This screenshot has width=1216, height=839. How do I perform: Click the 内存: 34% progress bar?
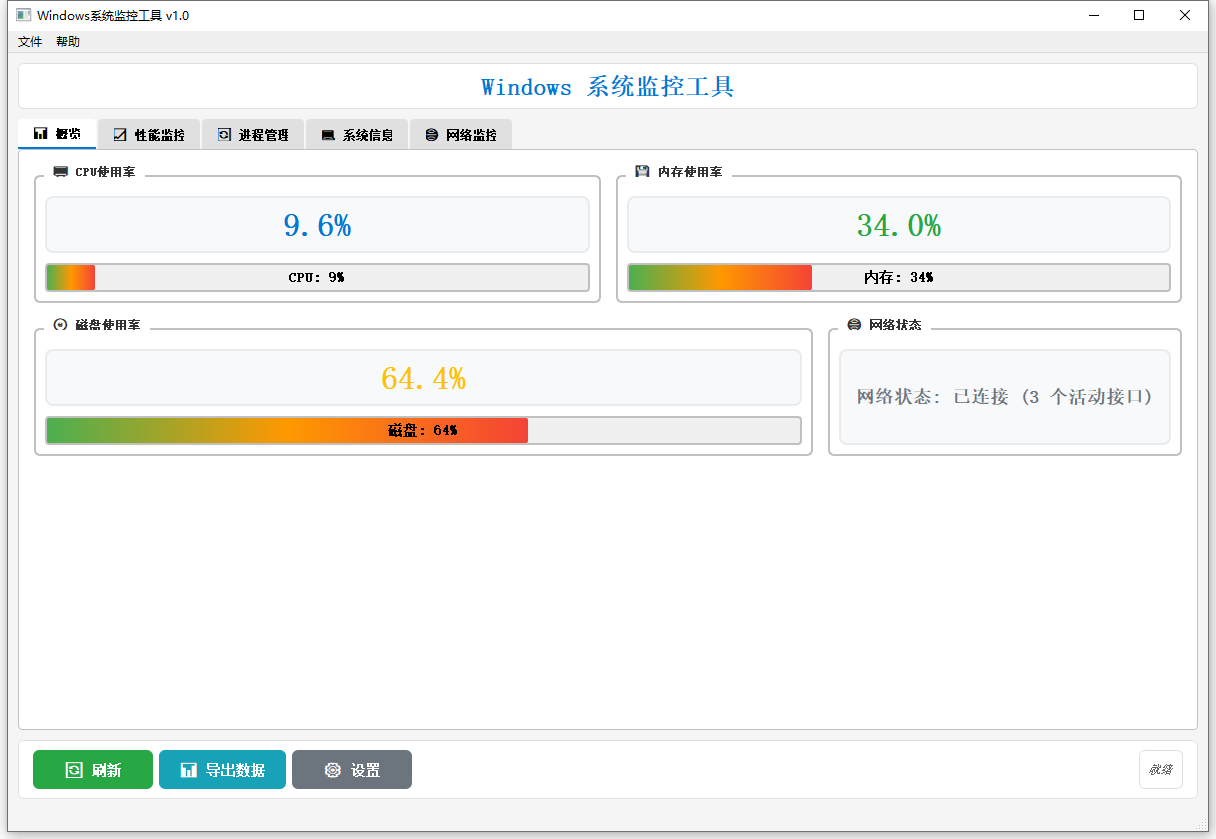tap(899, 278)
